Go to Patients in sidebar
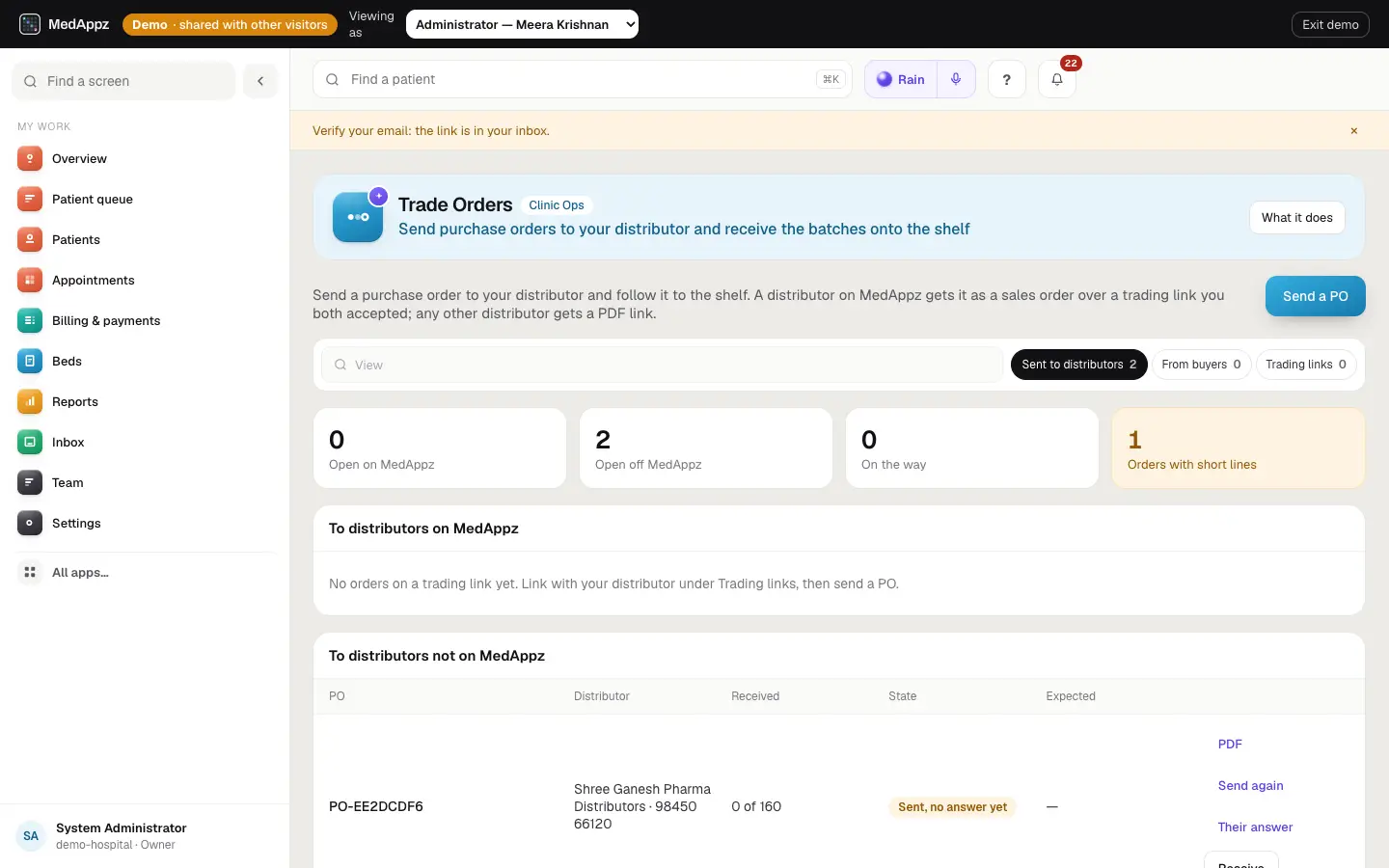Viewport: 1389px width, 868px height. [x=145, y=239]
